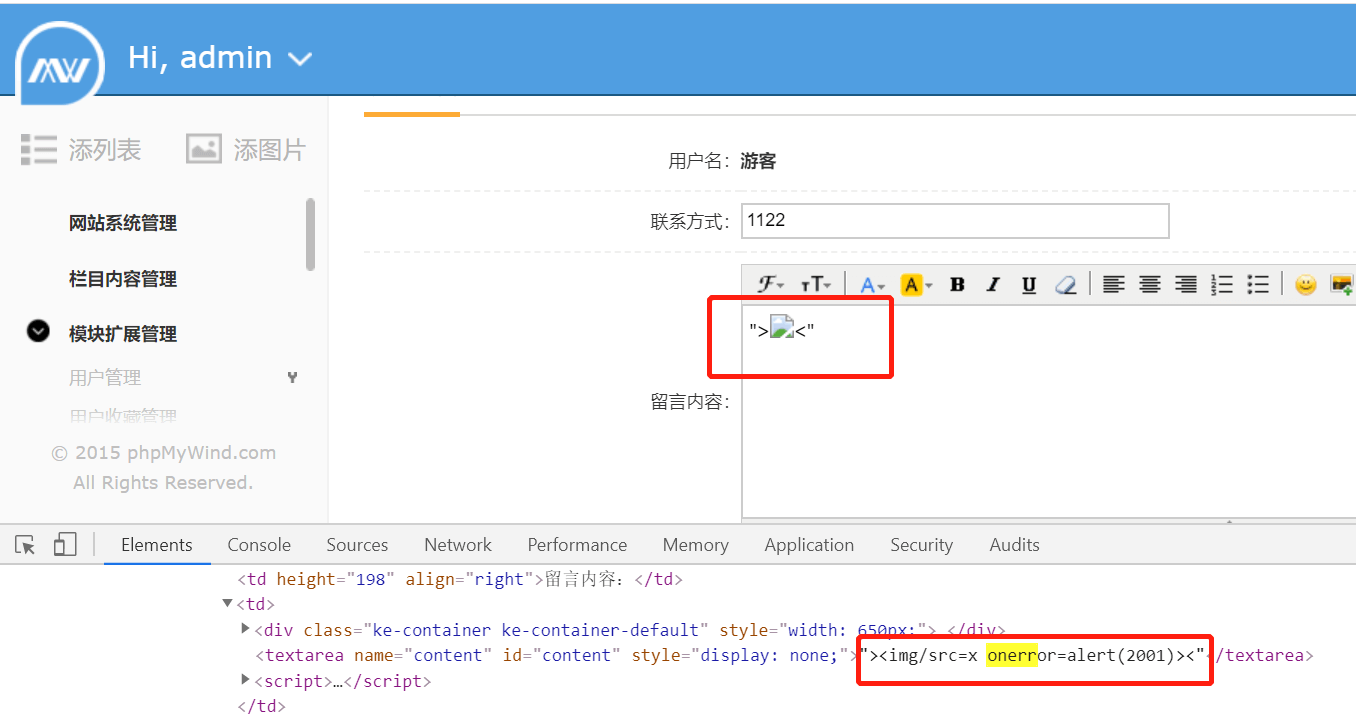The width and height of the screenshot is (1356, 724).
Task: Select the closing </td> DOM line
Action: coord(261,706)
